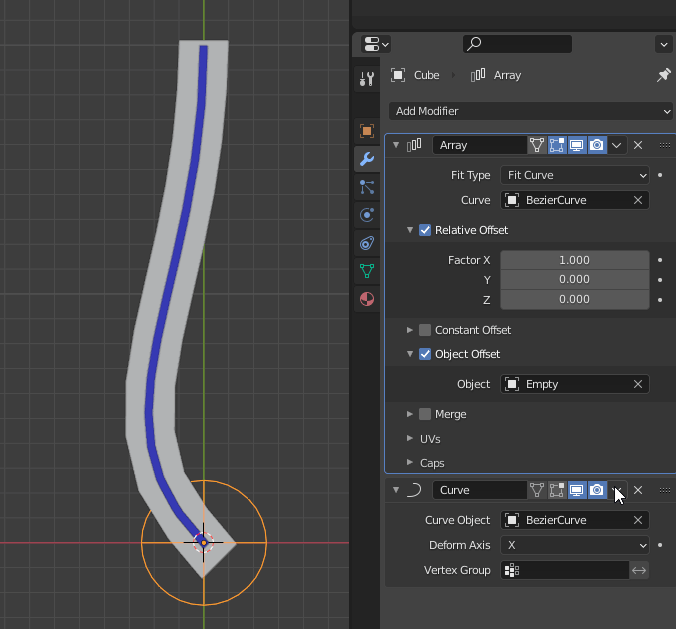Toggle Curve modifier viewport display

(x=577, y=490)
